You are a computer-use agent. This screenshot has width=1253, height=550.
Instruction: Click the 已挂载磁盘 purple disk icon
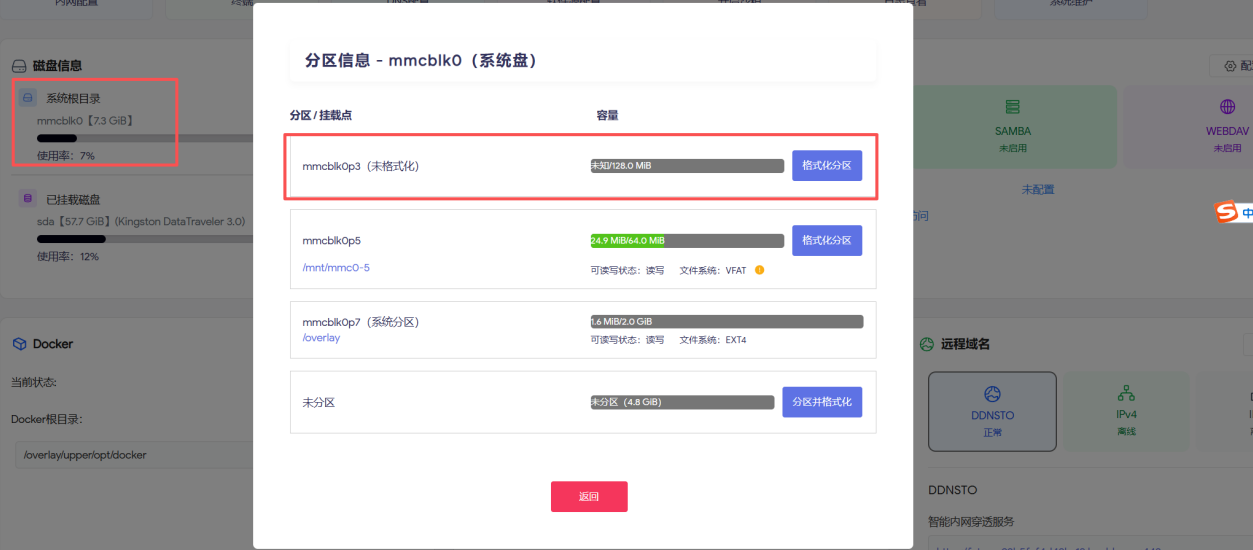(x=28, y=199)
